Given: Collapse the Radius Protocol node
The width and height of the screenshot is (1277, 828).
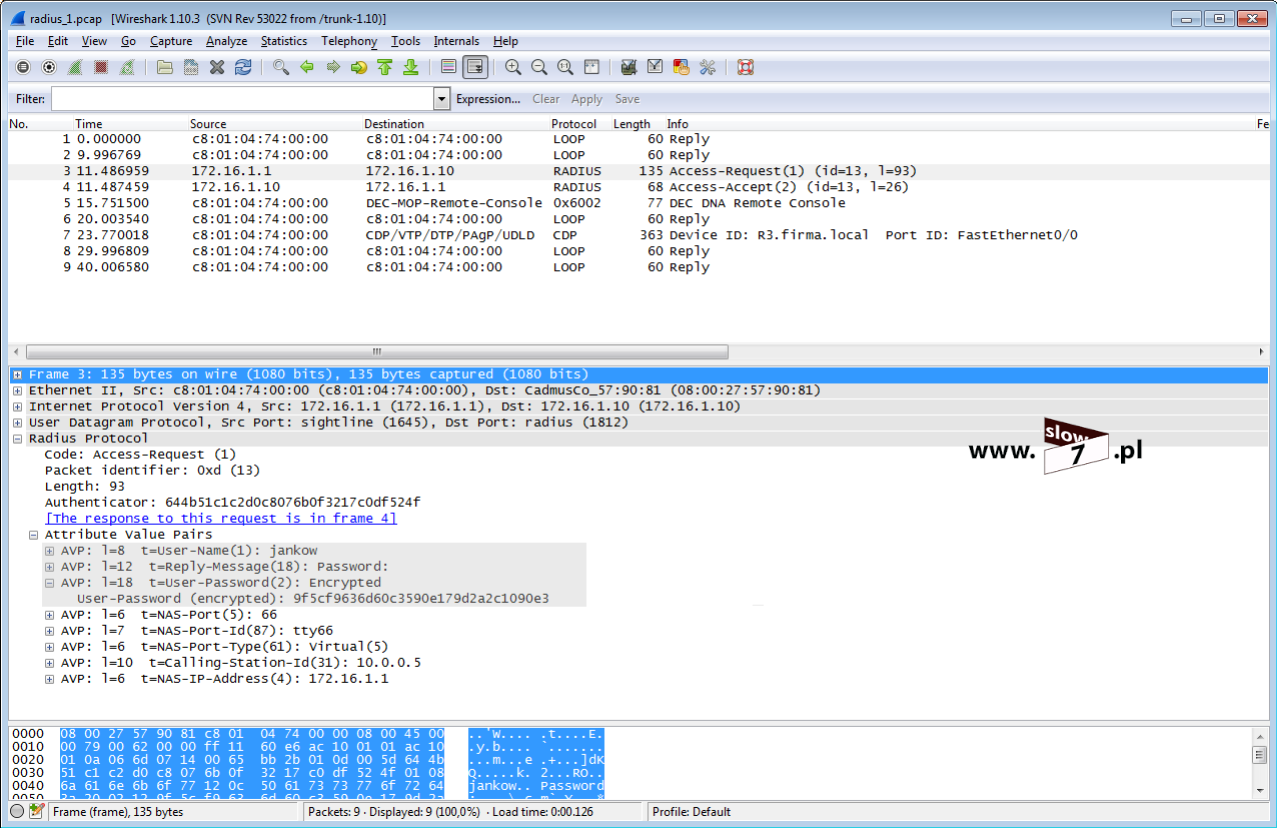Looking at the screenshot, I should (18, 438).
